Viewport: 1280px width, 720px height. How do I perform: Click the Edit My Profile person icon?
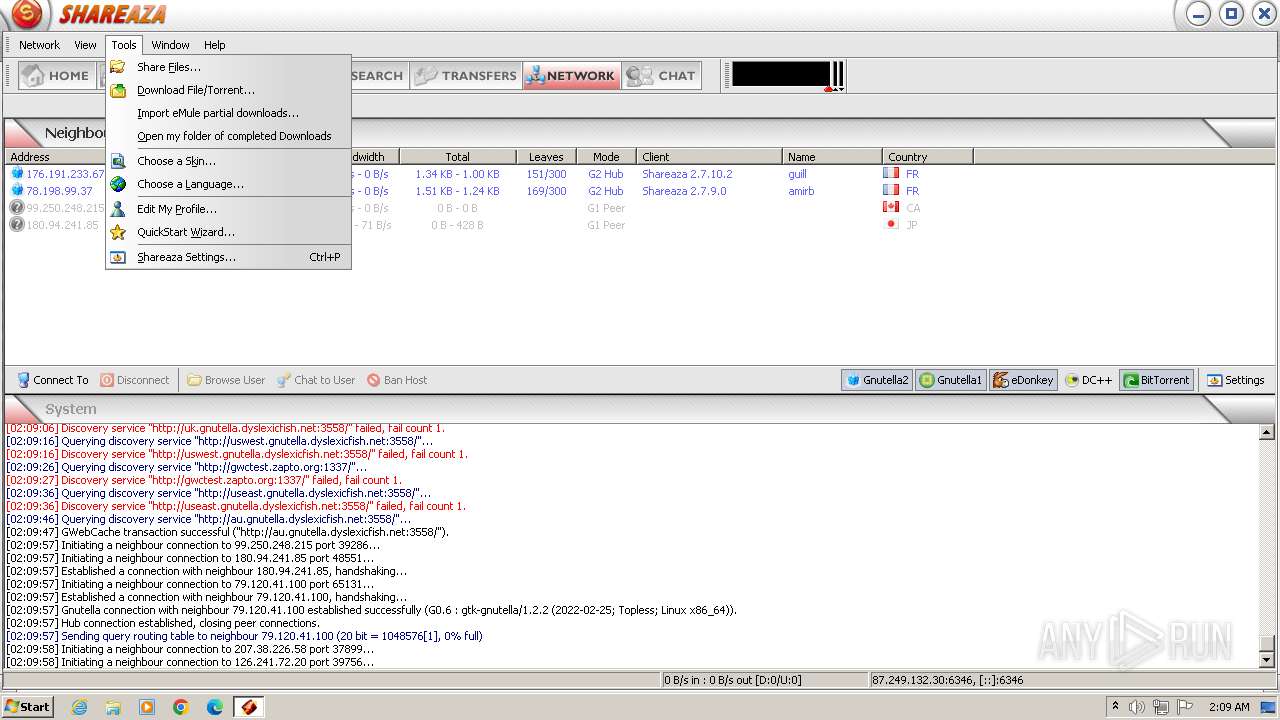(118, 209)
